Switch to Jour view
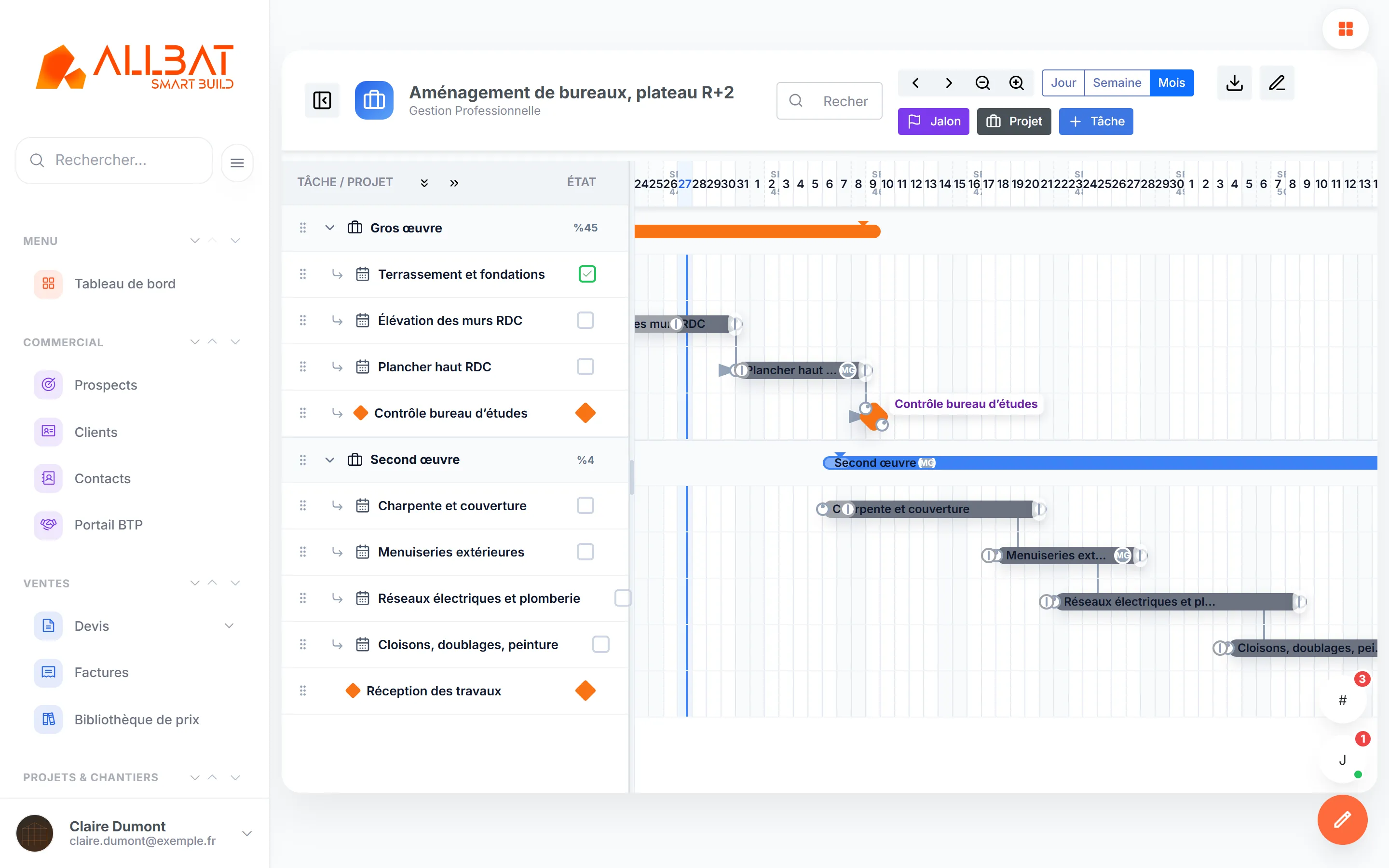 (1063, 82)
